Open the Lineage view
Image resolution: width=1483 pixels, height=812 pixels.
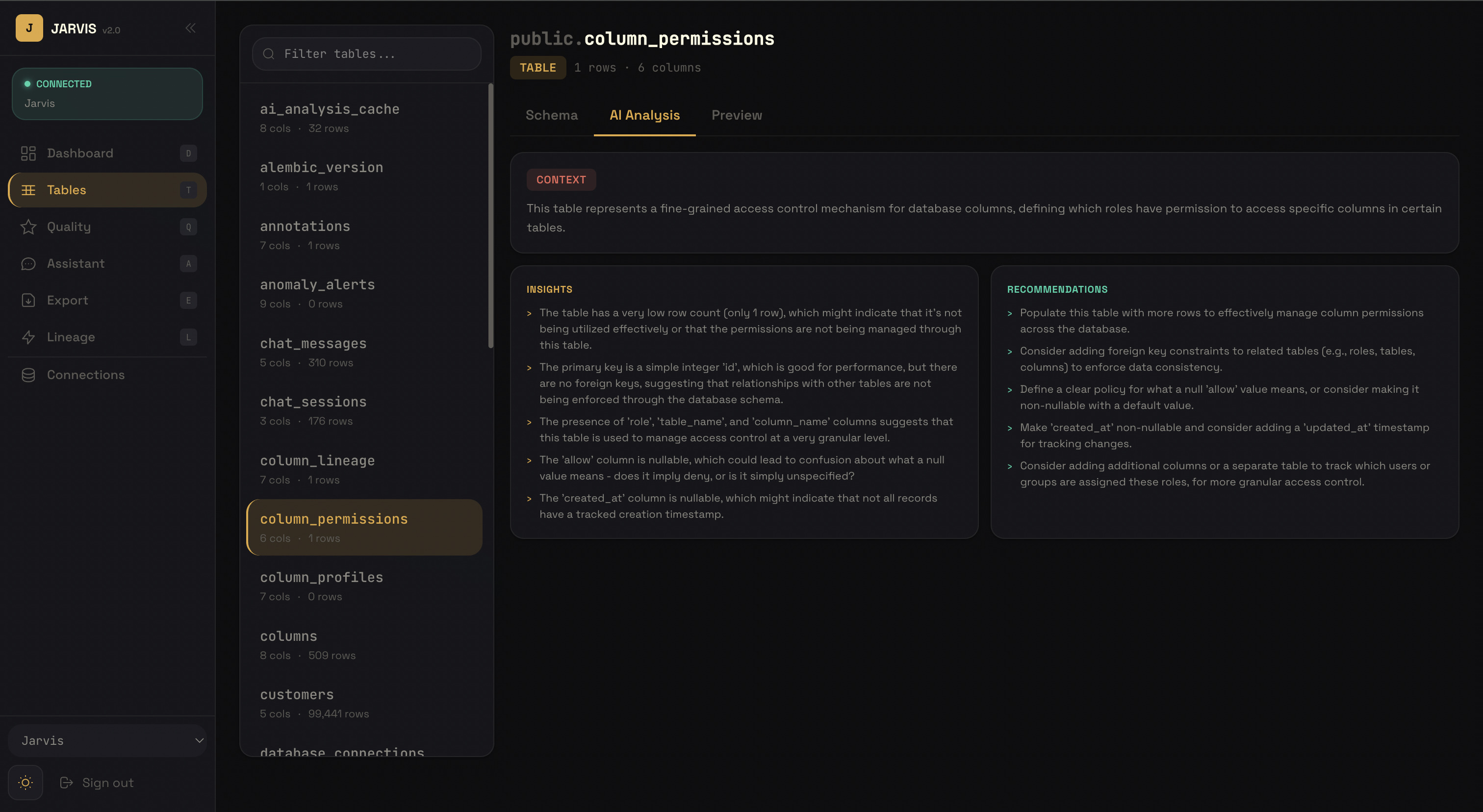pyautogui.click(x=108, y=337)
